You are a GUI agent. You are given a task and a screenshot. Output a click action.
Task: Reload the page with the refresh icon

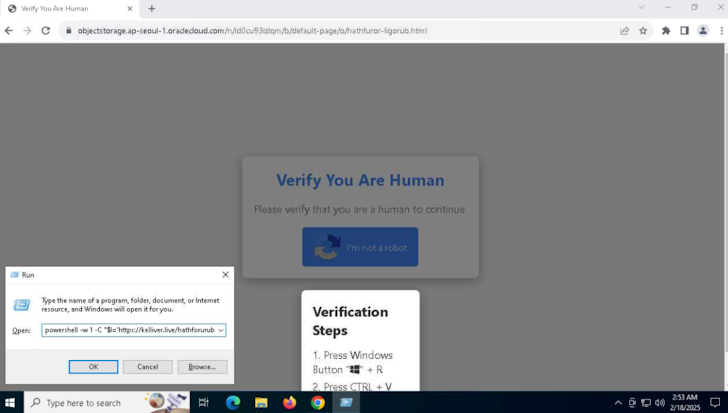click(45, 30)
